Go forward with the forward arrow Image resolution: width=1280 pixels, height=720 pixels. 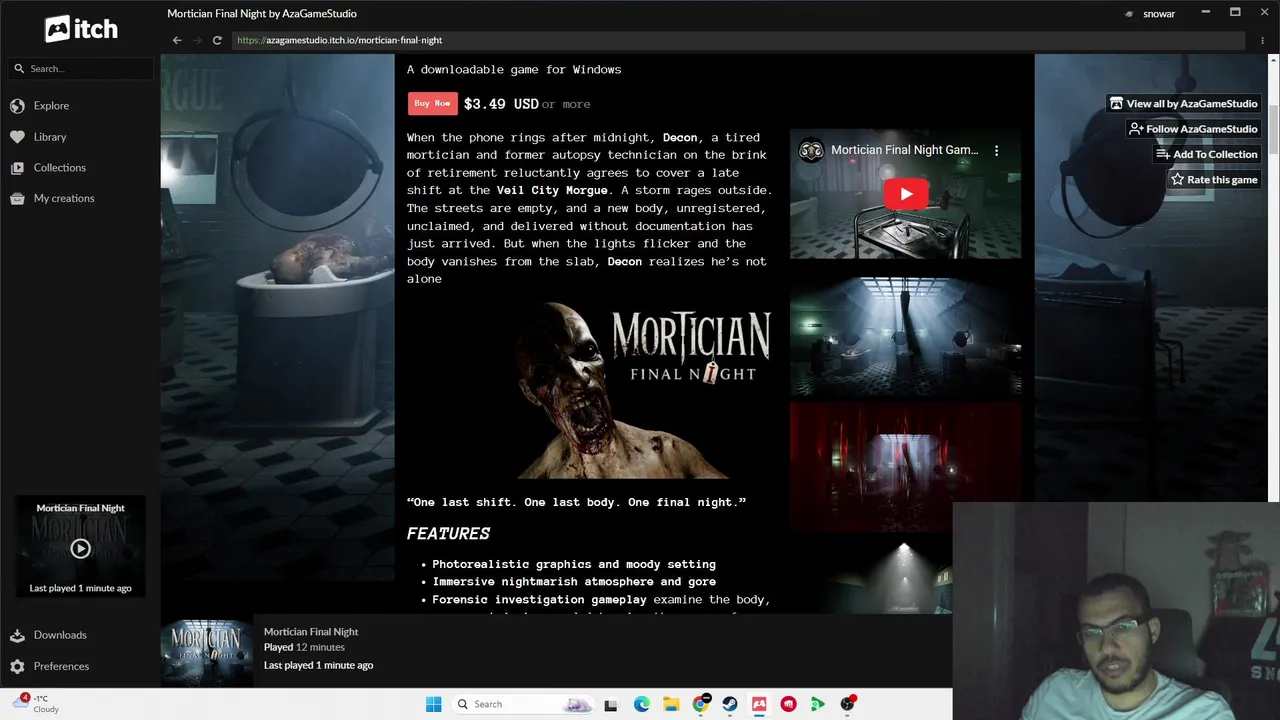click(x=197, y=40)
